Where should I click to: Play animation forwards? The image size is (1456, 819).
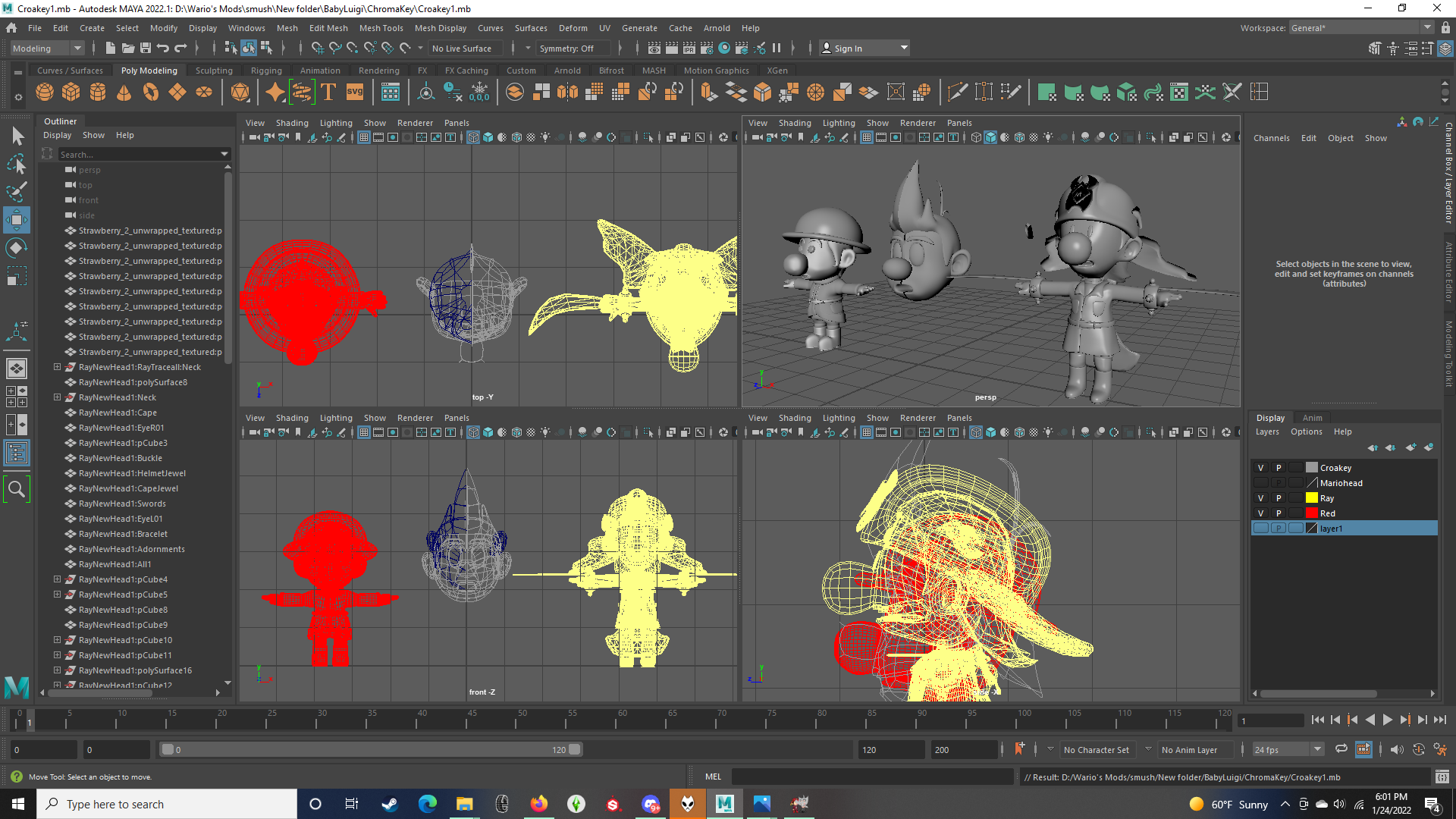pyautogui.click(x=1388, y=720)
